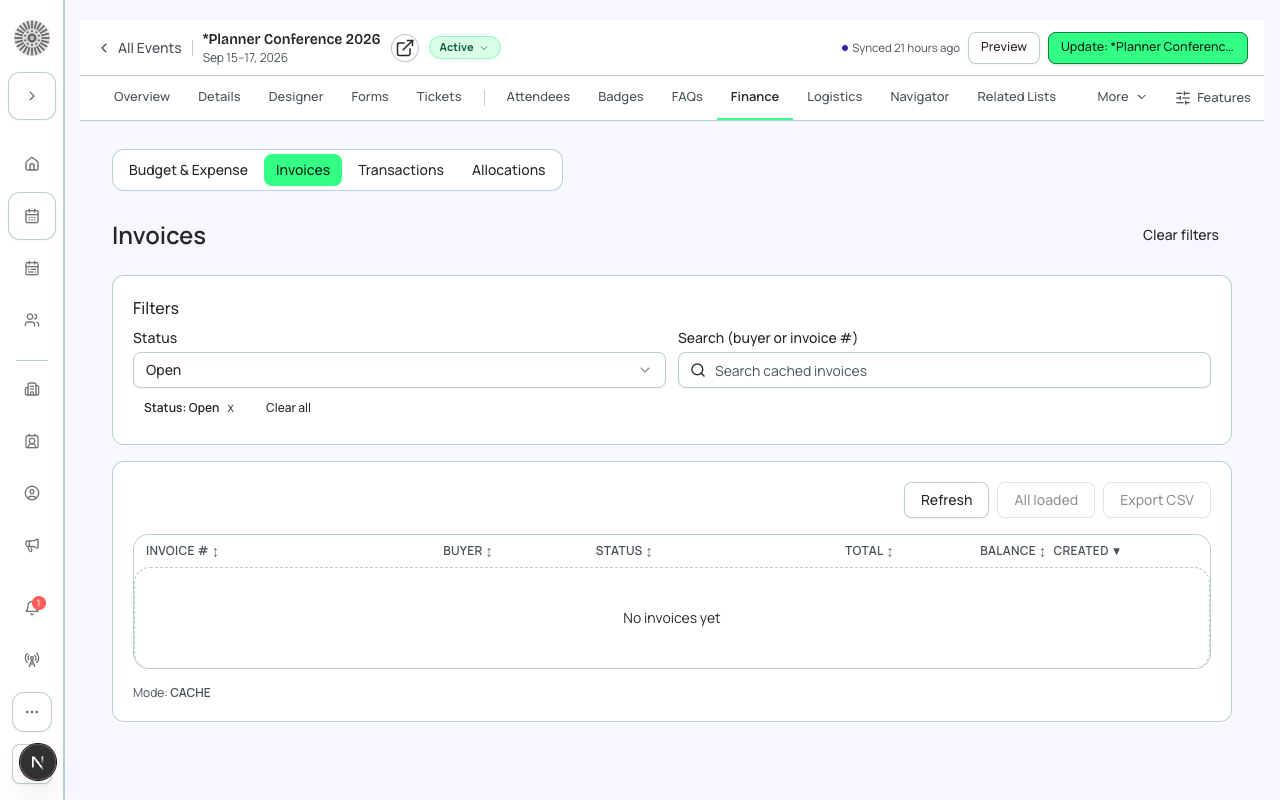This screenshot has height=800, width=1280.
Task: Click Clear filters at top right
Action: pos(1181,235)
